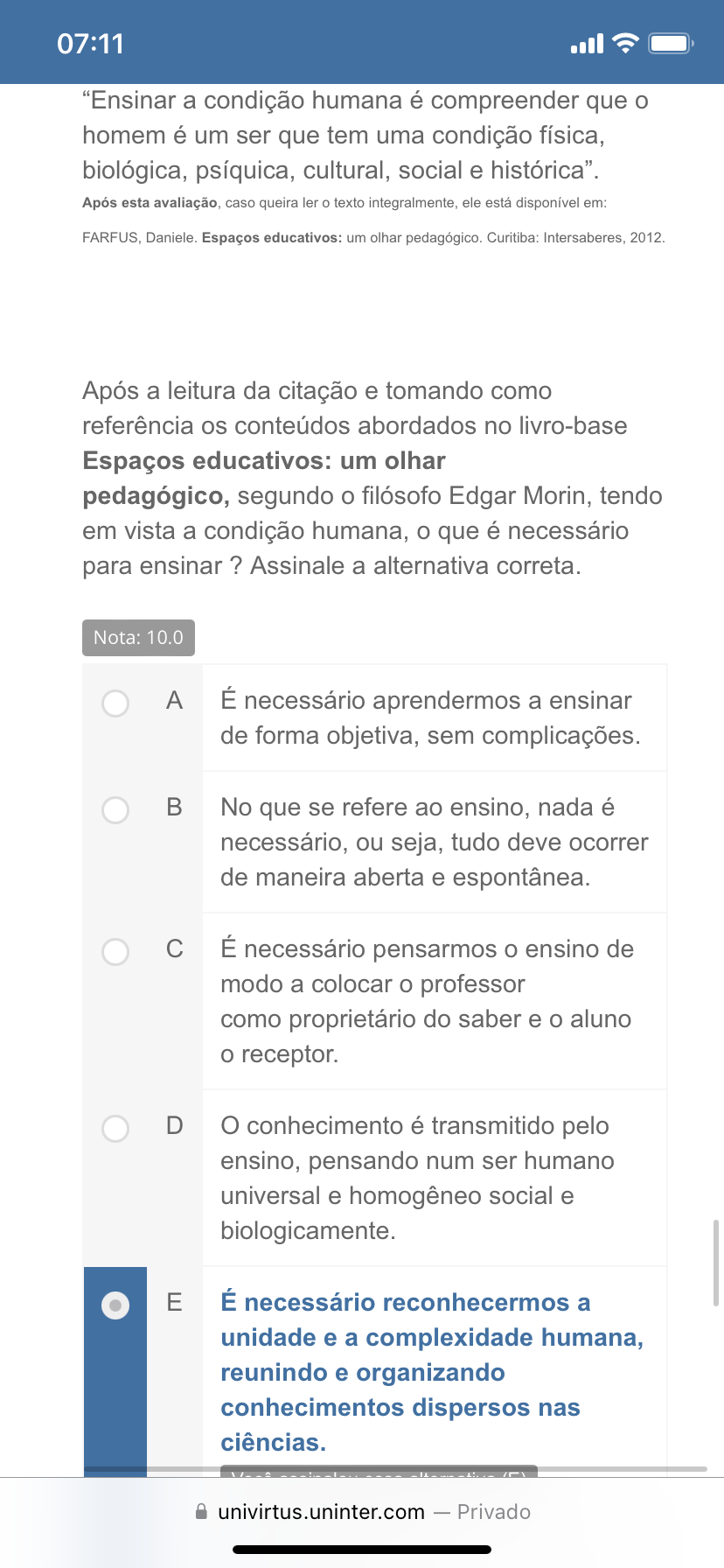This screenshot has width=724, height=1568.
Task: Tap the 07:11 clock in status bar
Action: (91, 44)
